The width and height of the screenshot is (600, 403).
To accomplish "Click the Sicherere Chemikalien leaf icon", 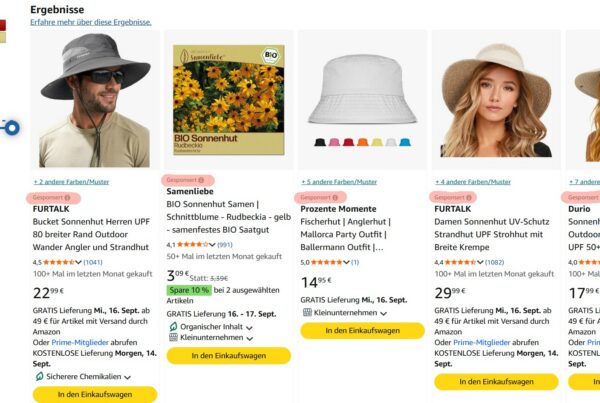I will tap(39, 377).
